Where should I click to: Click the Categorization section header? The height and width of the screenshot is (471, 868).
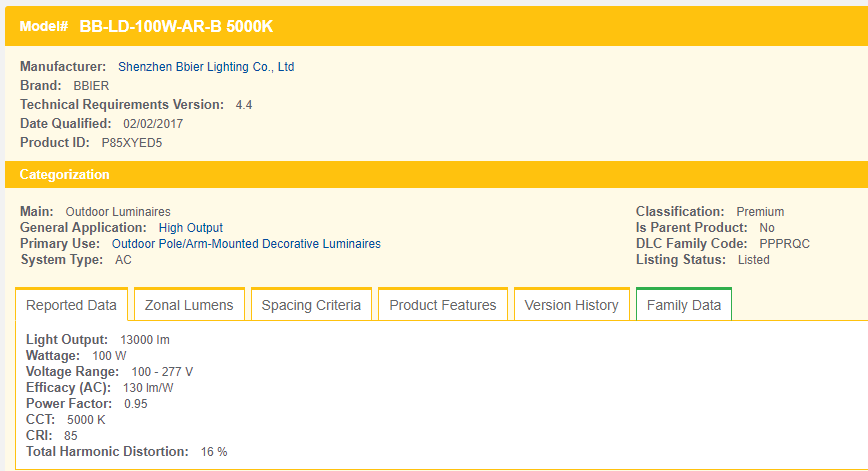pos(436,174)
